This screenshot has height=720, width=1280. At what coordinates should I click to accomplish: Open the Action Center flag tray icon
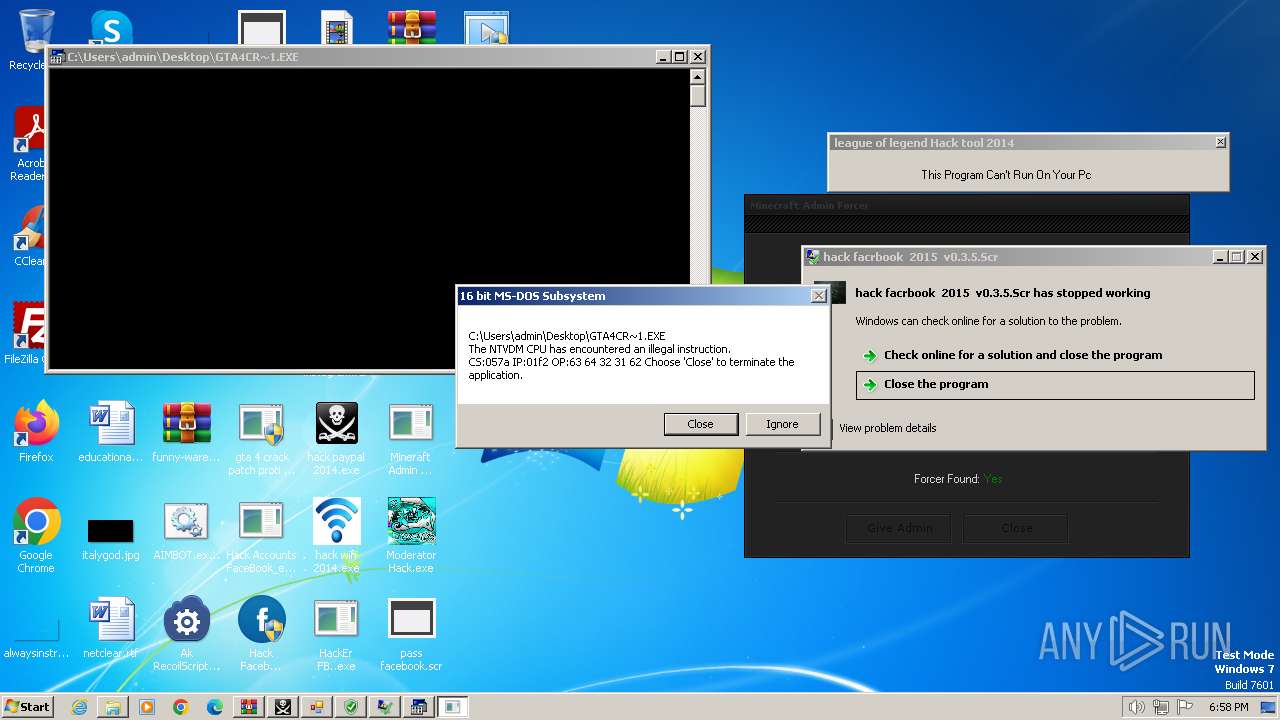(x=1186, y=707)
